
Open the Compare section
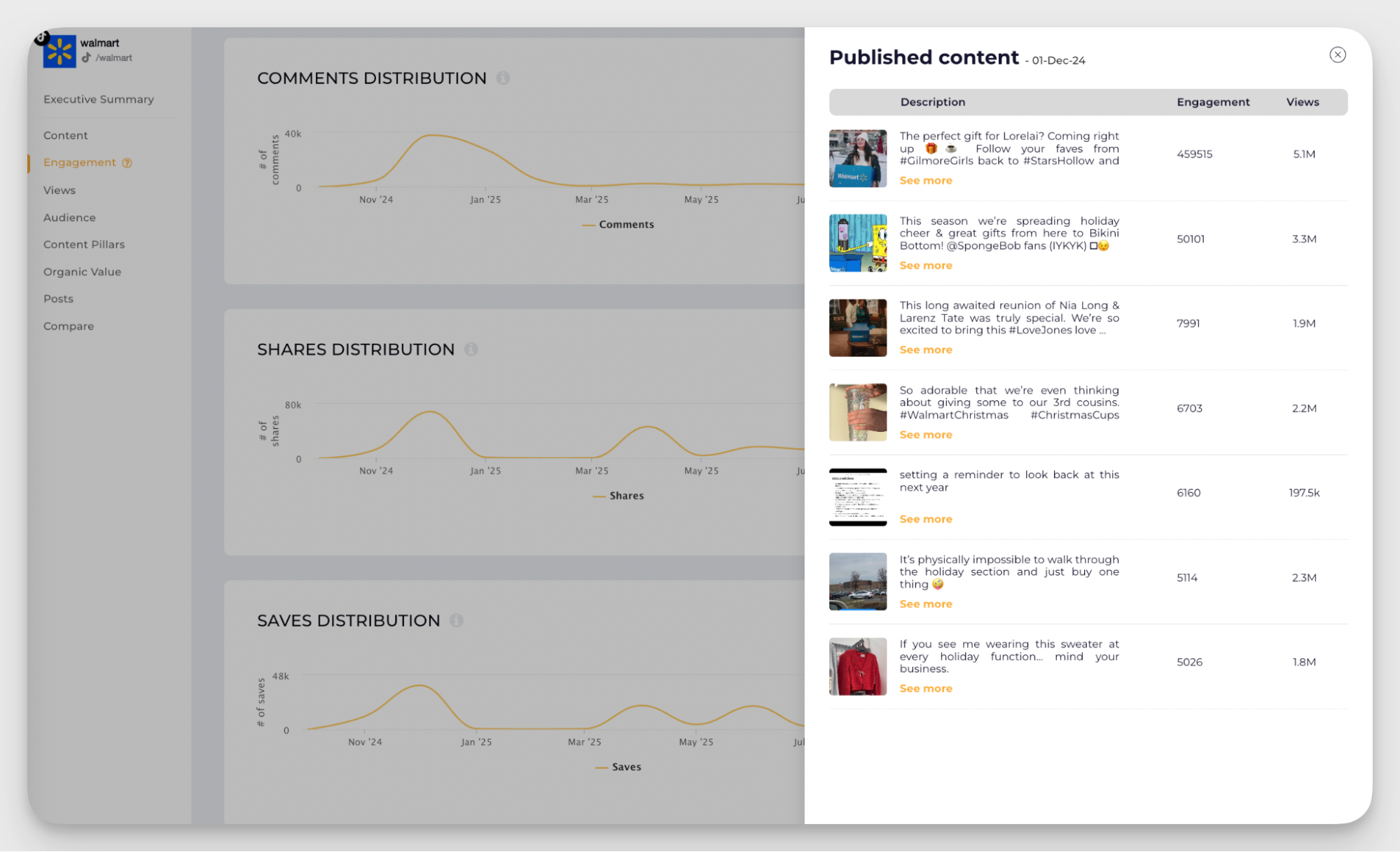(69, 326)
